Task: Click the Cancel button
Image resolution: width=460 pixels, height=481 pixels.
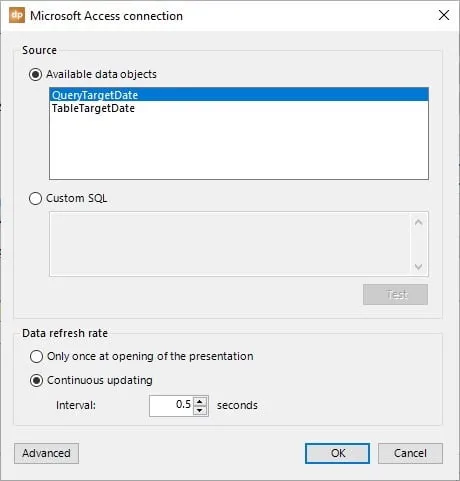Action: coord(410,453)
